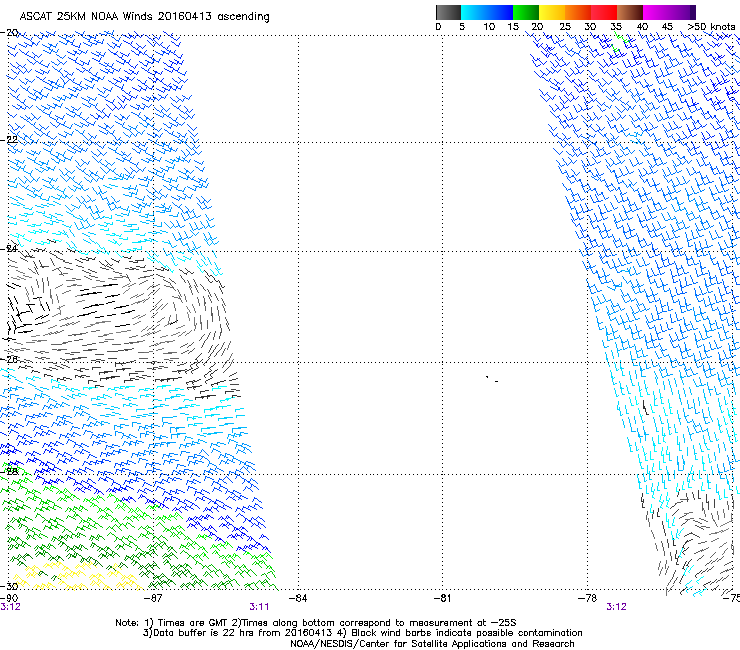Click the "-26" latitude axis label
Viewport: 740px width, 650px height.
(x=9, y=360)
